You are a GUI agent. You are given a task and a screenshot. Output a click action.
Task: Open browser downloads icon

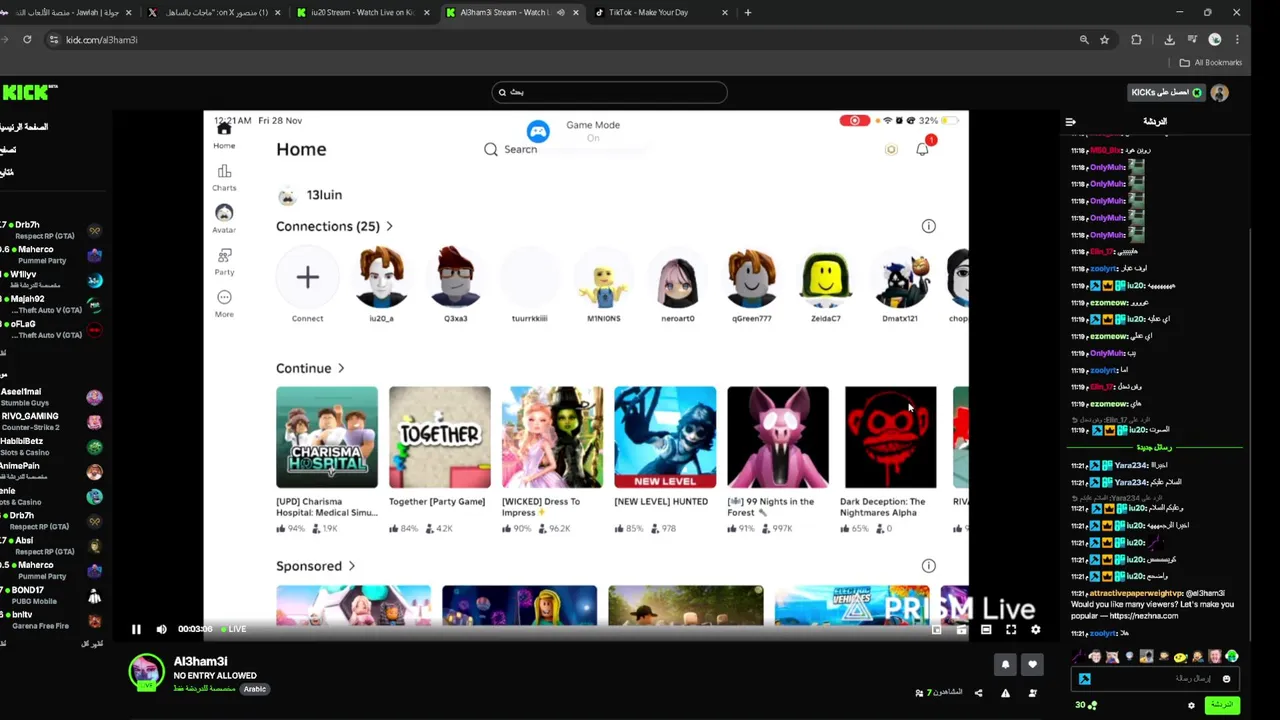point(1169,40)
